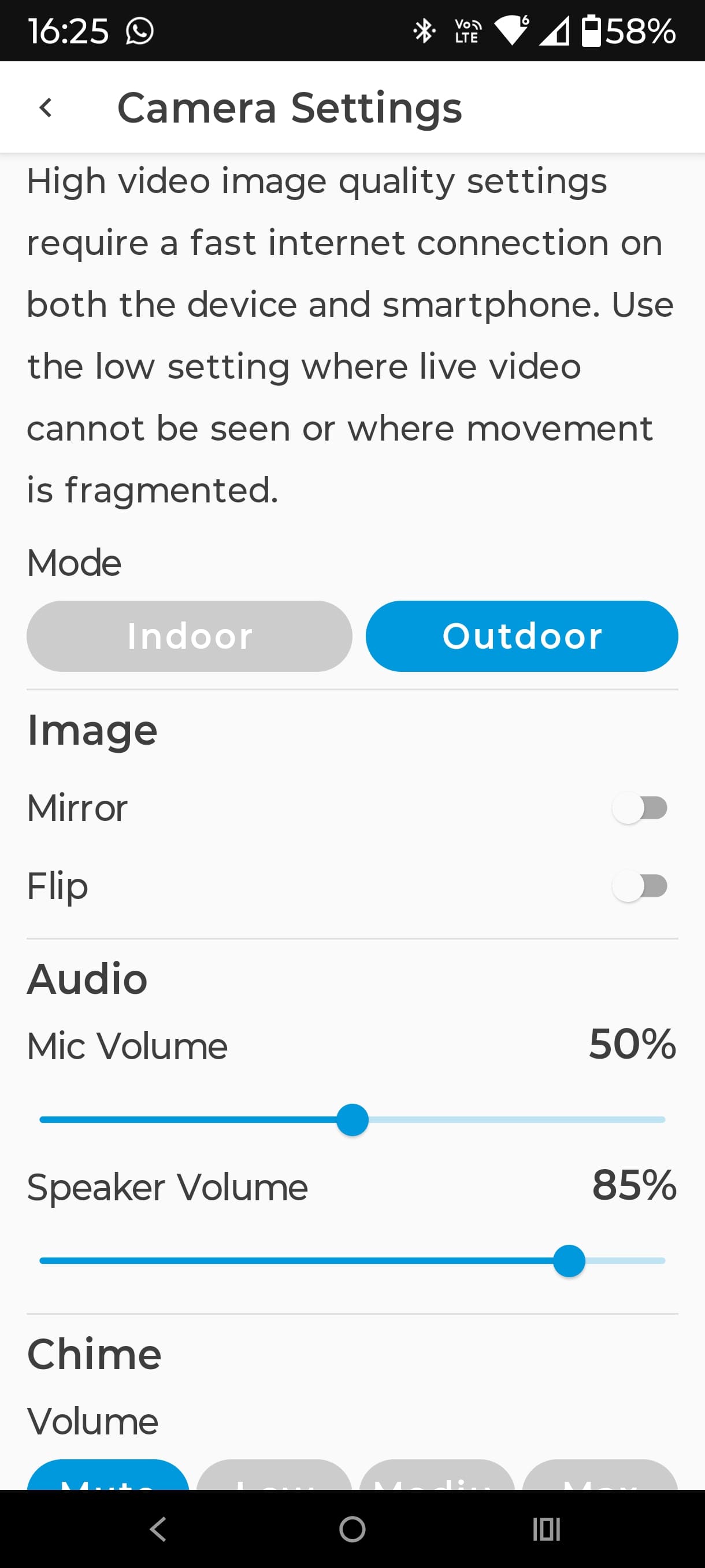Screen dimensions: 705x1568
Task: Enable the Mirror image toggle
Action: click(x=639, y=808)
